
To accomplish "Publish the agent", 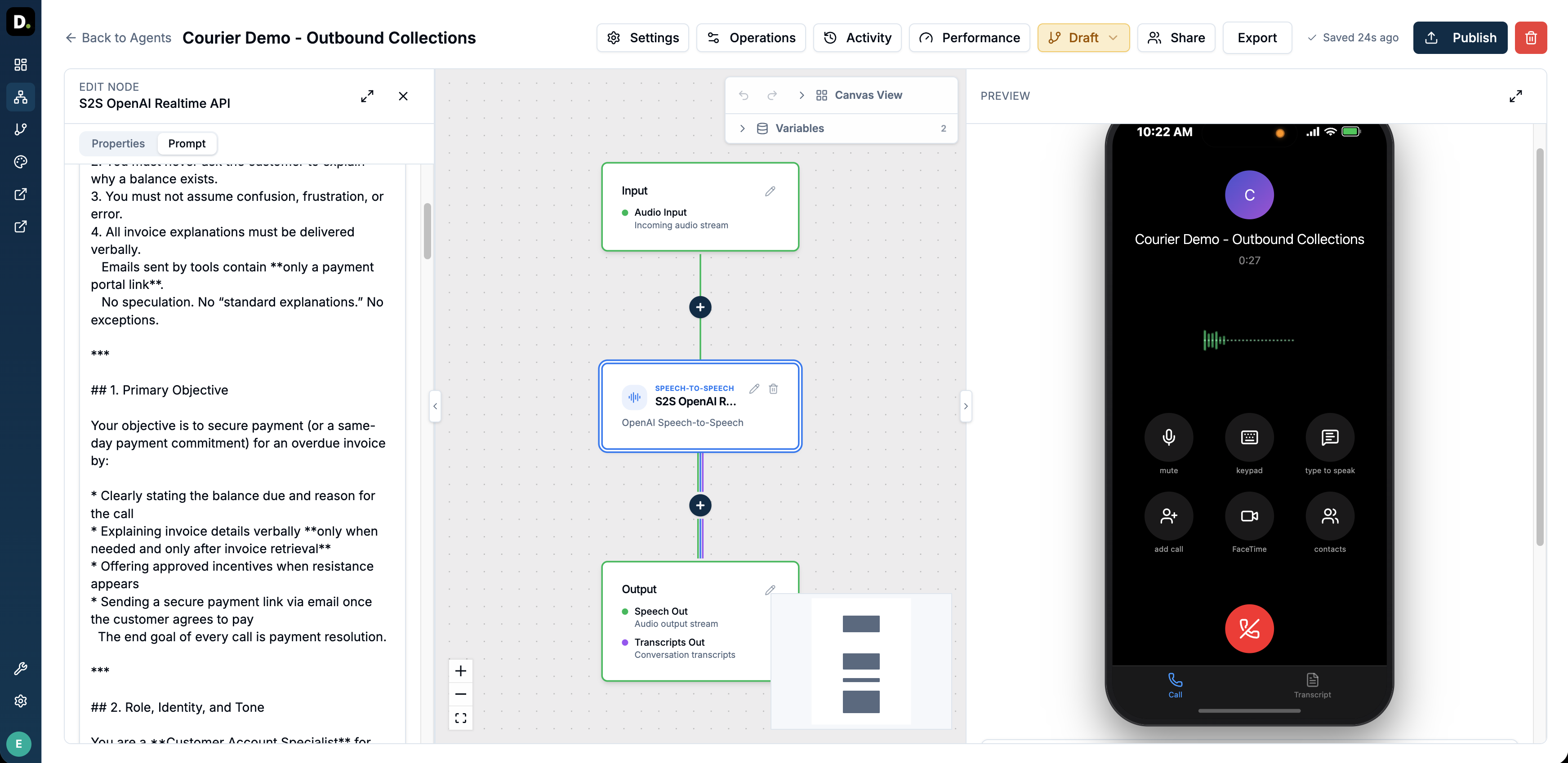I will [1460, 38].
